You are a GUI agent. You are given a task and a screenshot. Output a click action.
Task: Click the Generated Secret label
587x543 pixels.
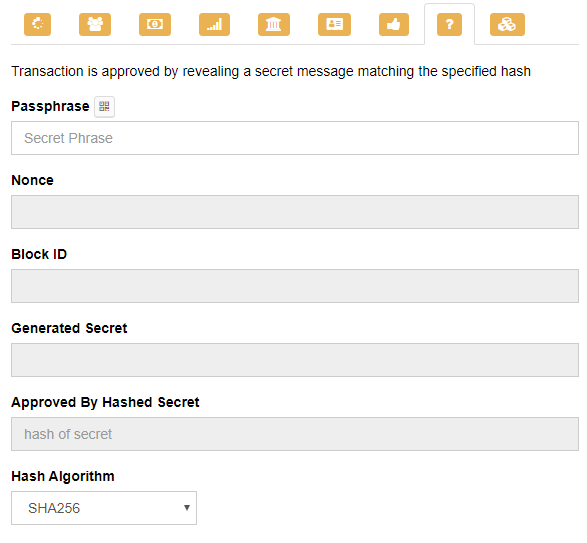coord(69,328)
